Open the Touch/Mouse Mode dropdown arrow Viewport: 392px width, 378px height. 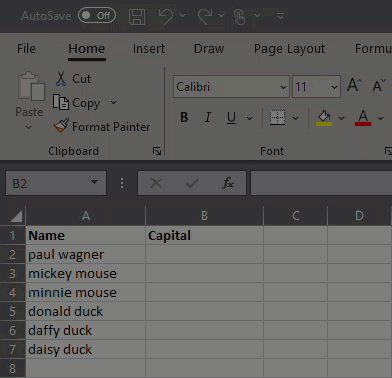pyautogui.click(x=257, y=15)
